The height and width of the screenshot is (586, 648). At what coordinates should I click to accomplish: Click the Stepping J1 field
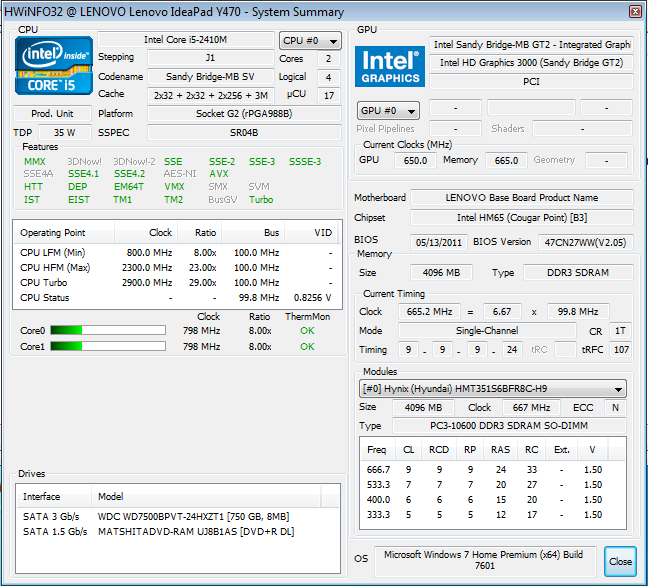pos(210,57)
